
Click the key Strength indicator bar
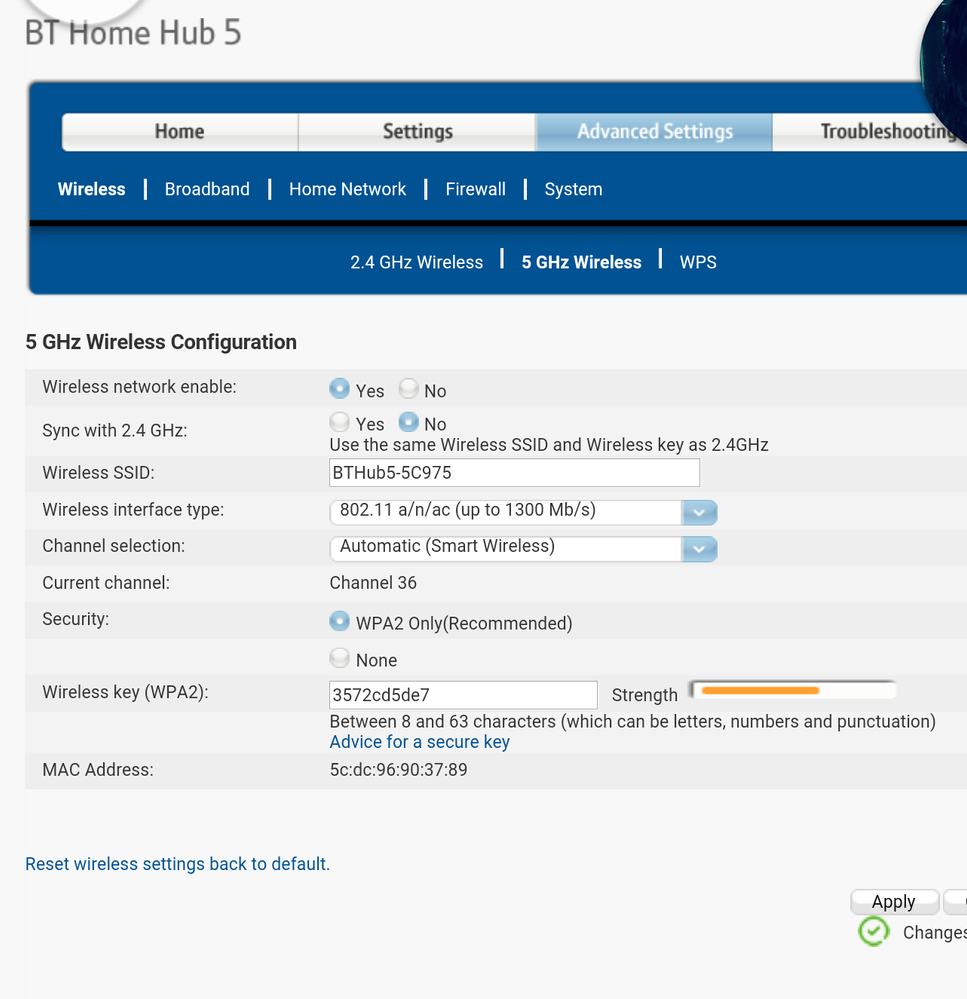coord(793,691)
